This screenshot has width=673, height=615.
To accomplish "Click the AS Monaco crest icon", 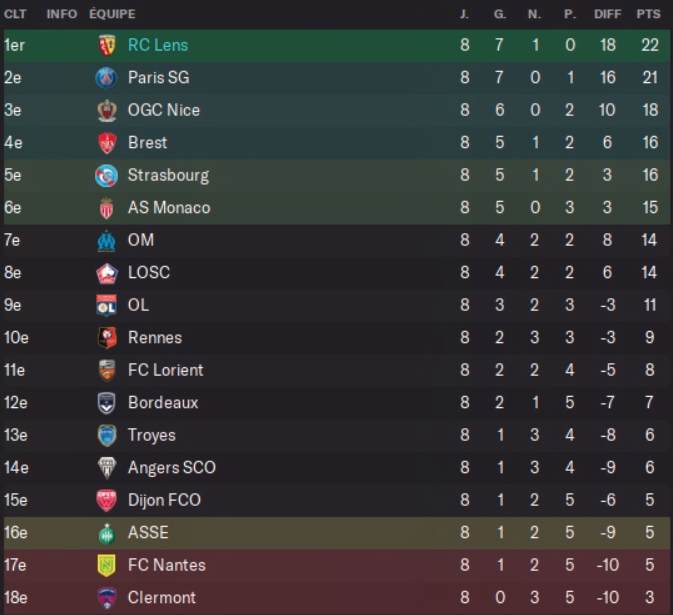I will [106, 208].
